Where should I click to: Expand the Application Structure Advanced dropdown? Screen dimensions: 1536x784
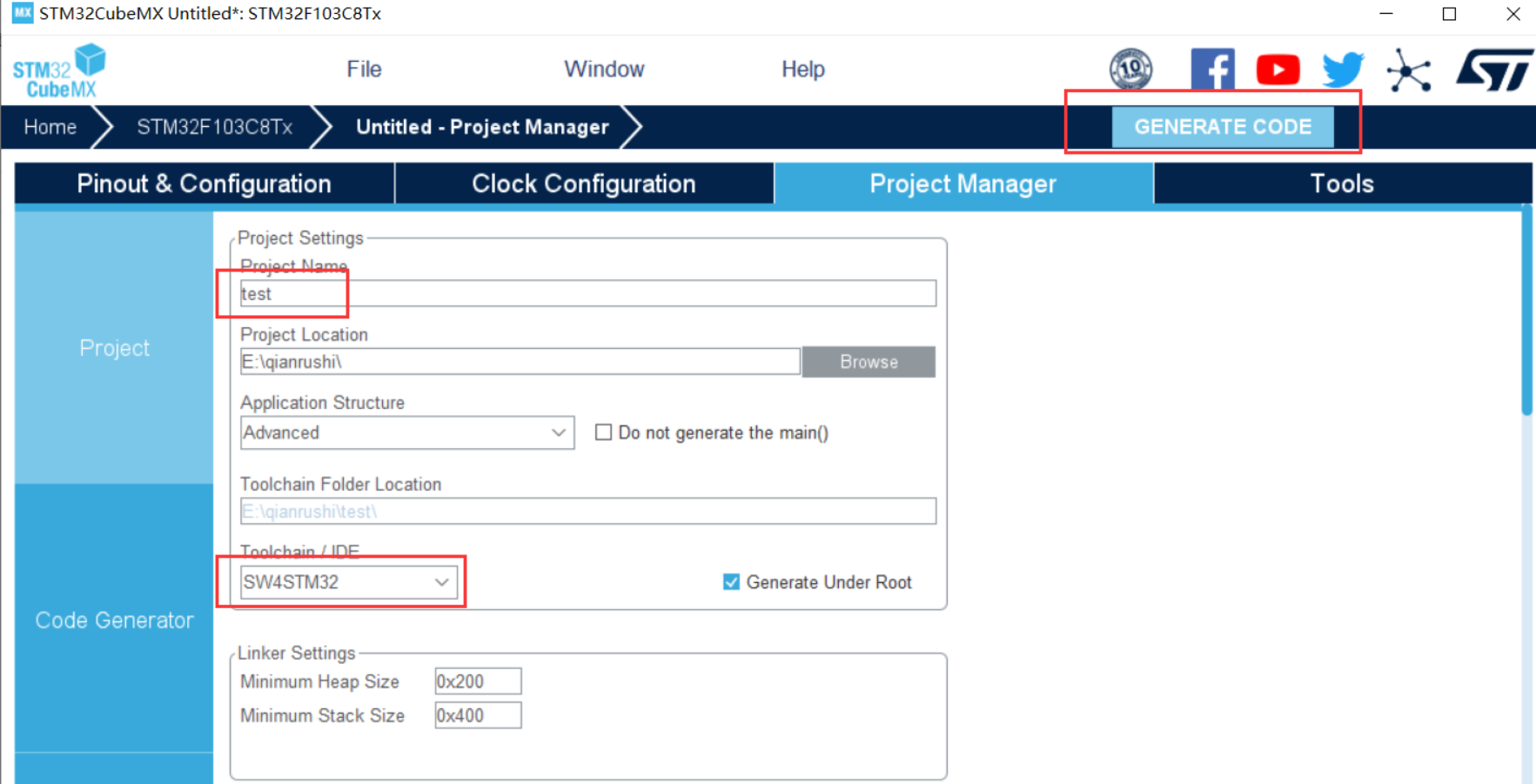point(407,432)
